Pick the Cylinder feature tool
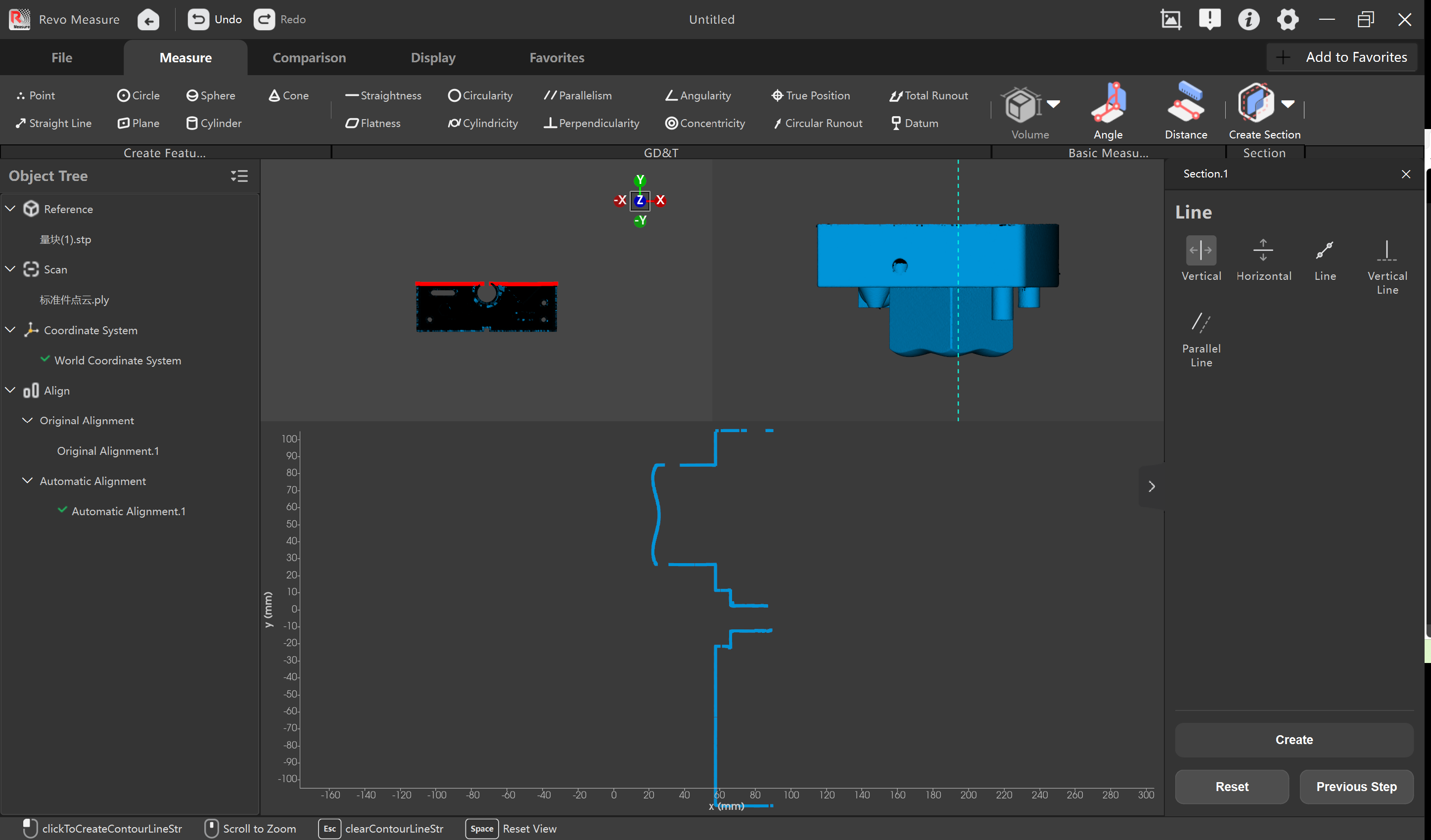 (214, 123)
